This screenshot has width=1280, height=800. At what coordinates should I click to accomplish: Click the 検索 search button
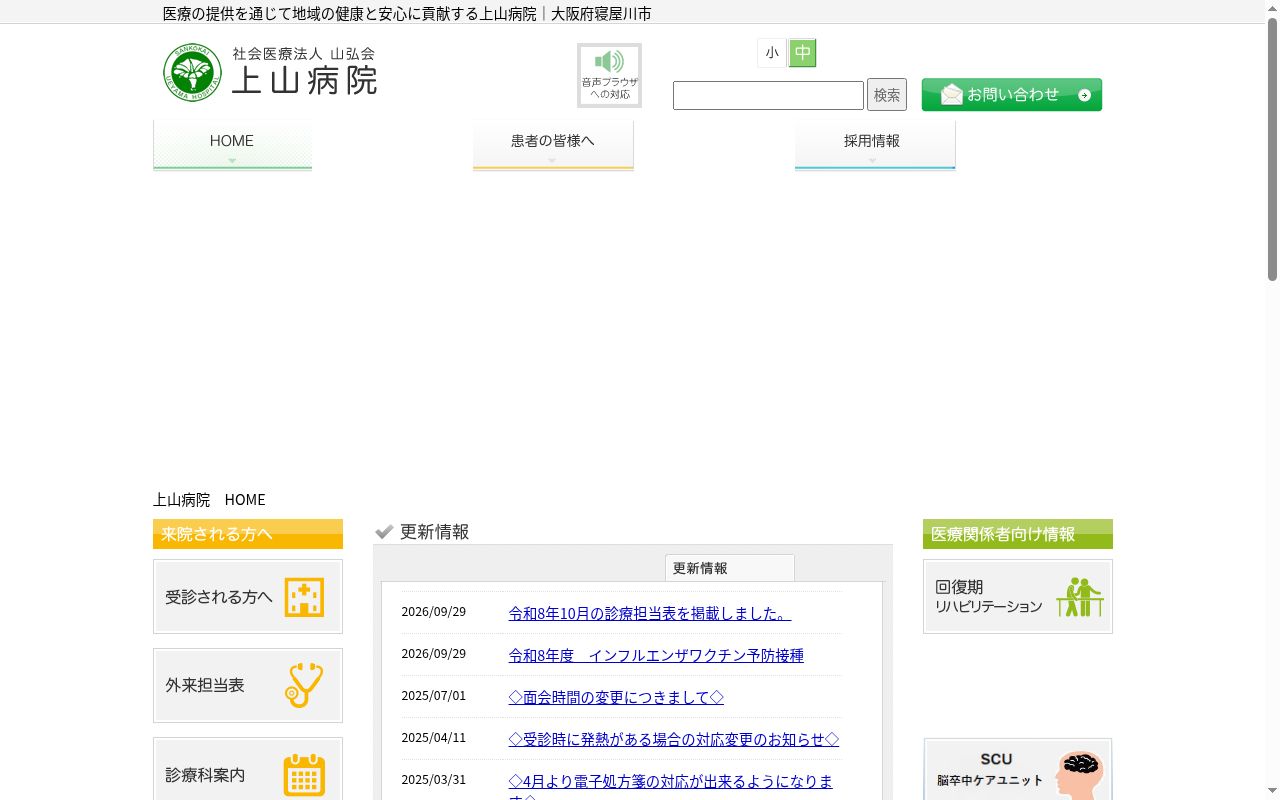point(887,95)
